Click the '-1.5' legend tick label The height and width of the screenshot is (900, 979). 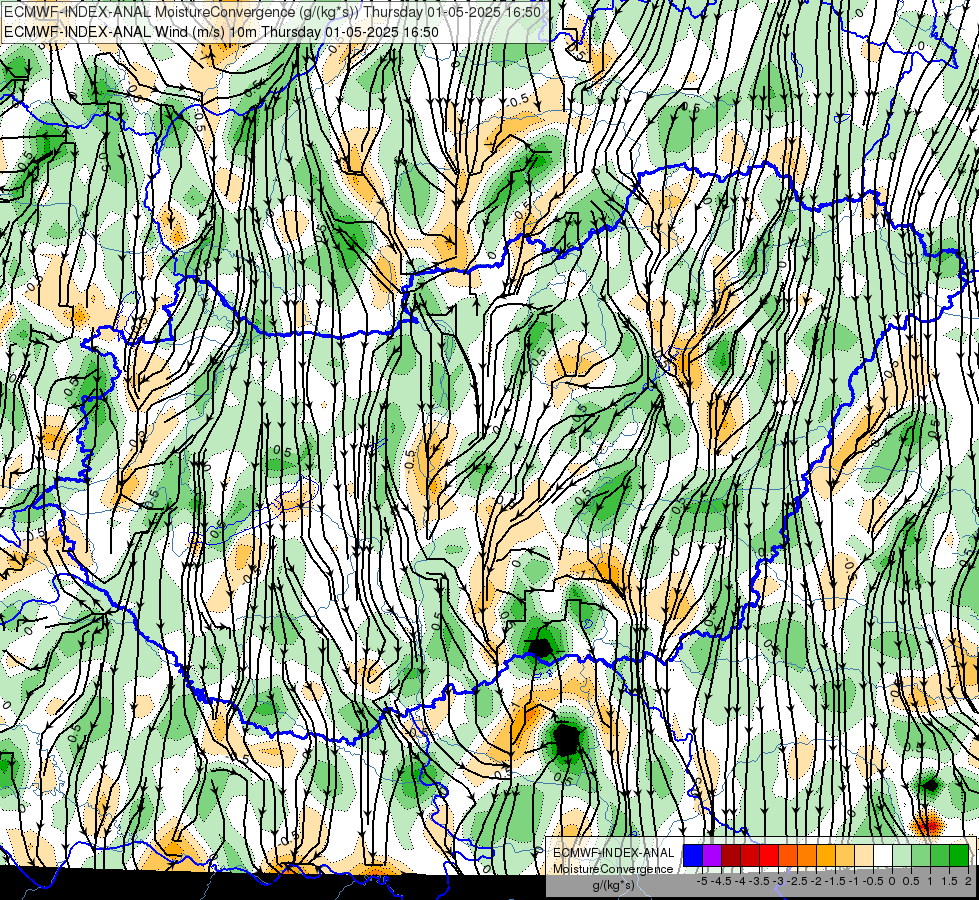(x=835, y=881)
